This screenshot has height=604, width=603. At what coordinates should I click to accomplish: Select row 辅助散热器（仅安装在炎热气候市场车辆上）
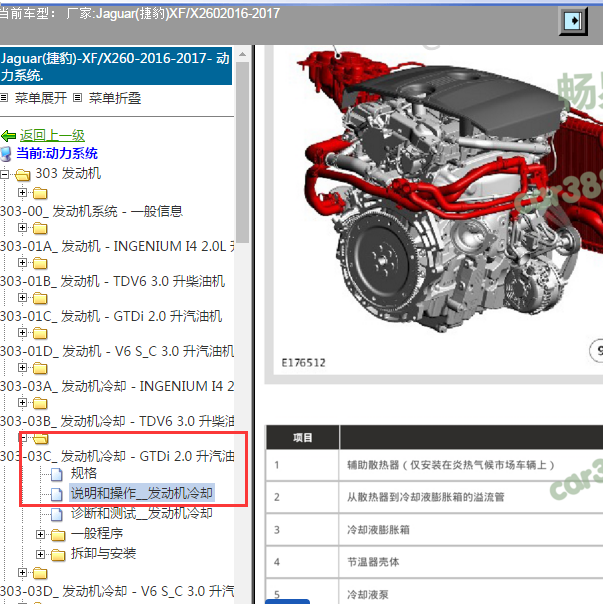[x=435, y=465]
